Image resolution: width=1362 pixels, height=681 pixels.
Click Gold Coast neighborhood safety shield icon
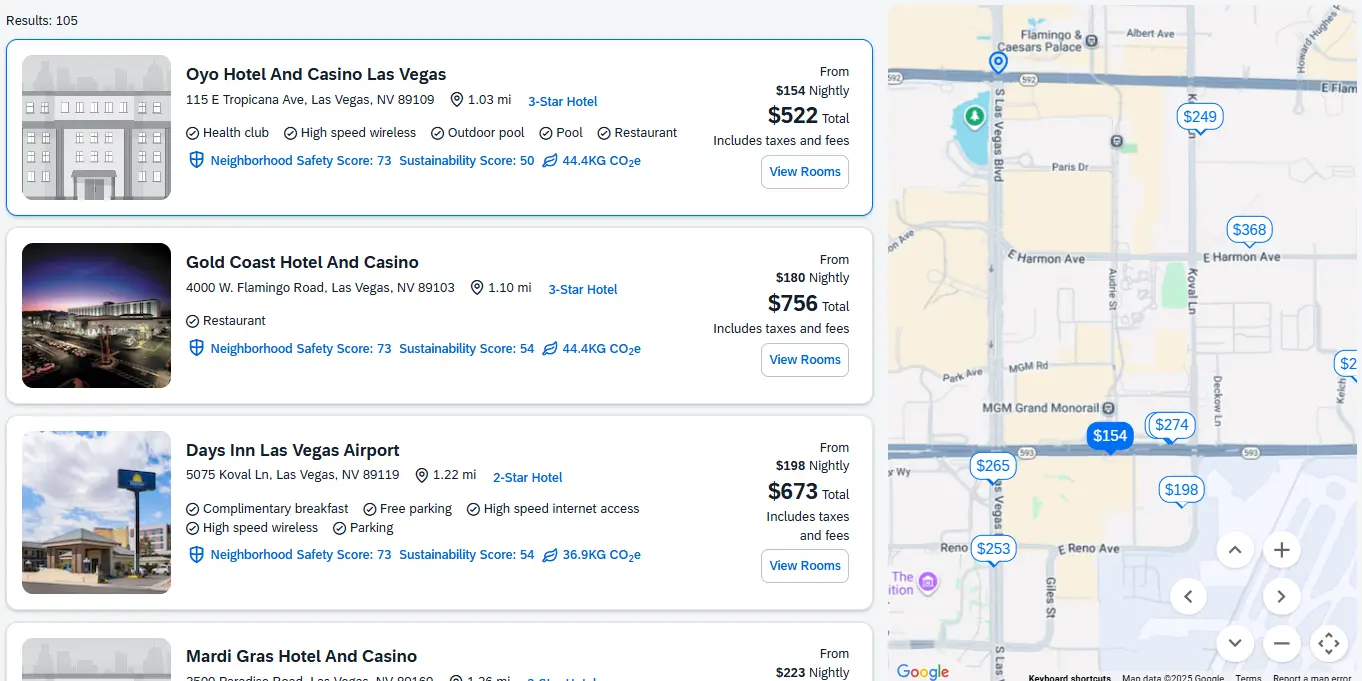click(x=197, y=349)
